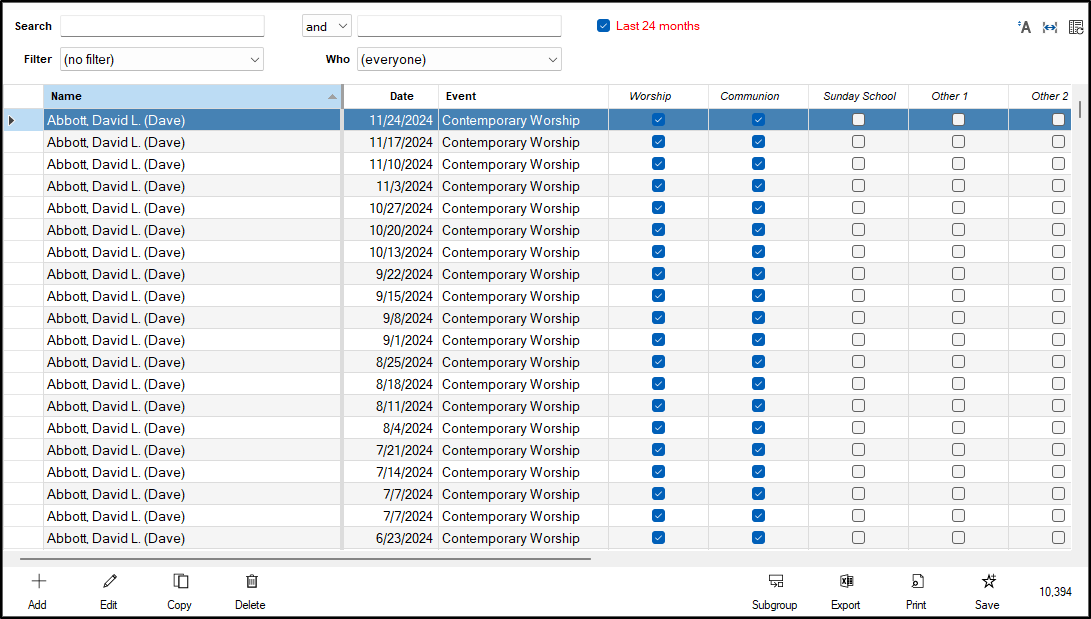Screen dimensions: 1091x619
Task: Click the Save star icon
Action: coord(988,582)
